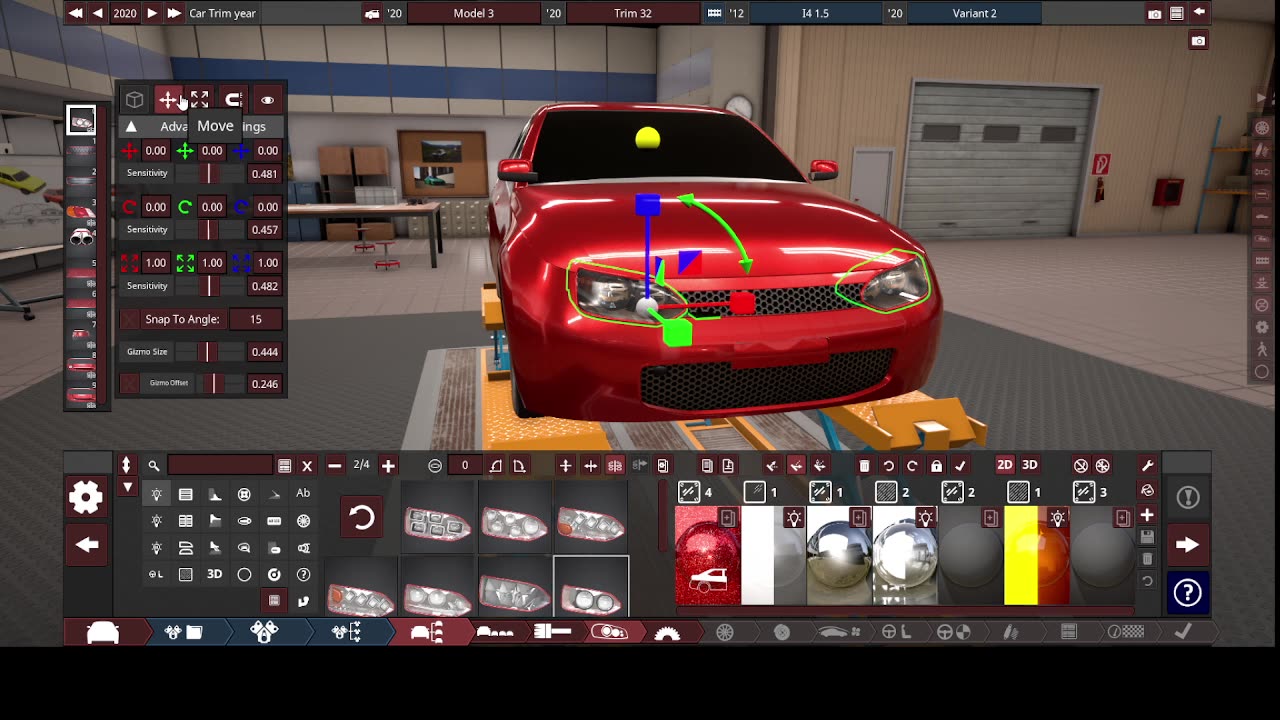Viewport: 1280px width, 720px height.
Task: Select the taillight fixture numbered 3
Action: (82, 210)
